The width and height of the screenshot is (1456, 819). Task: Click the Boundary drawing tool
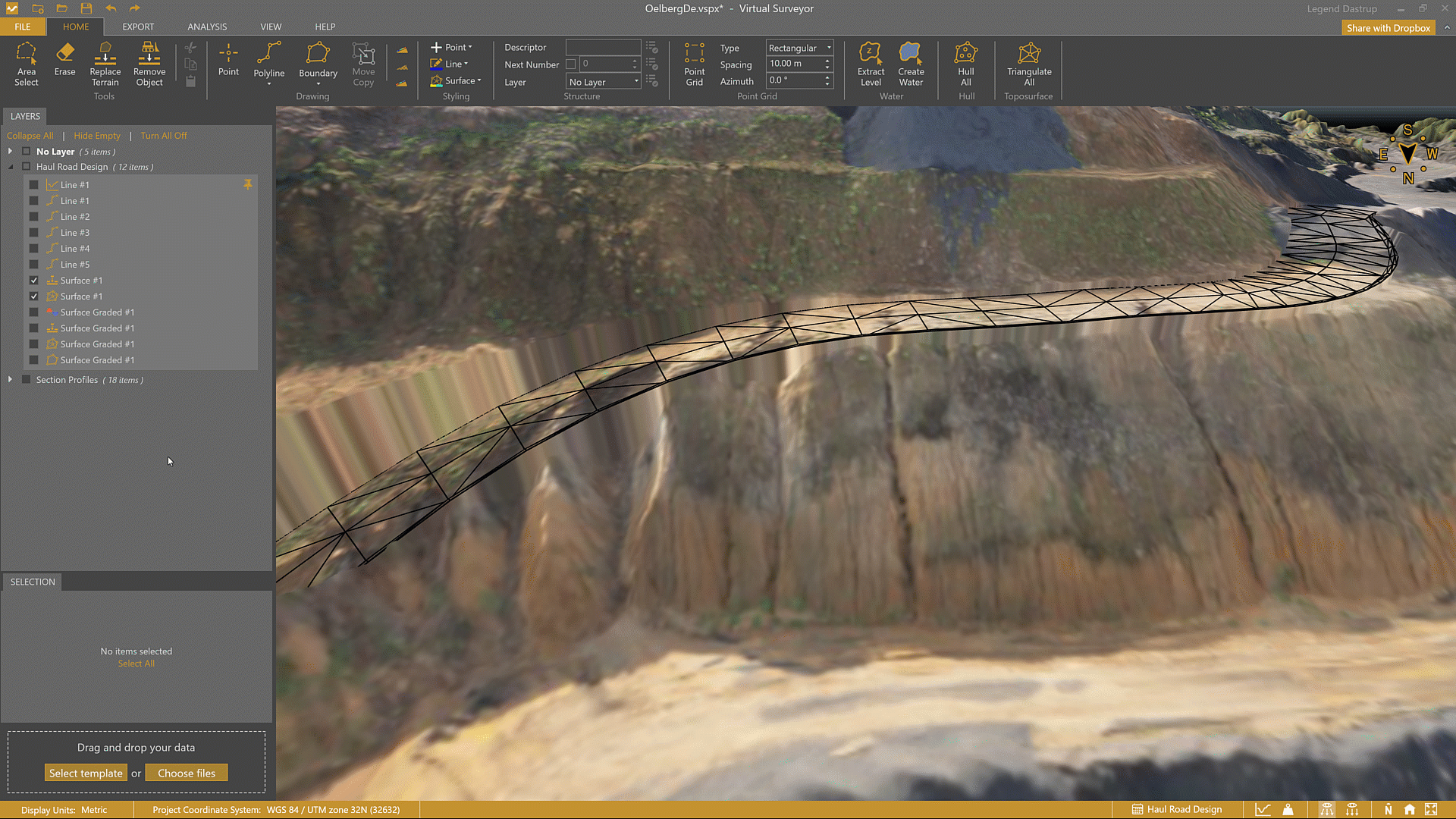(x=318, y=61)
